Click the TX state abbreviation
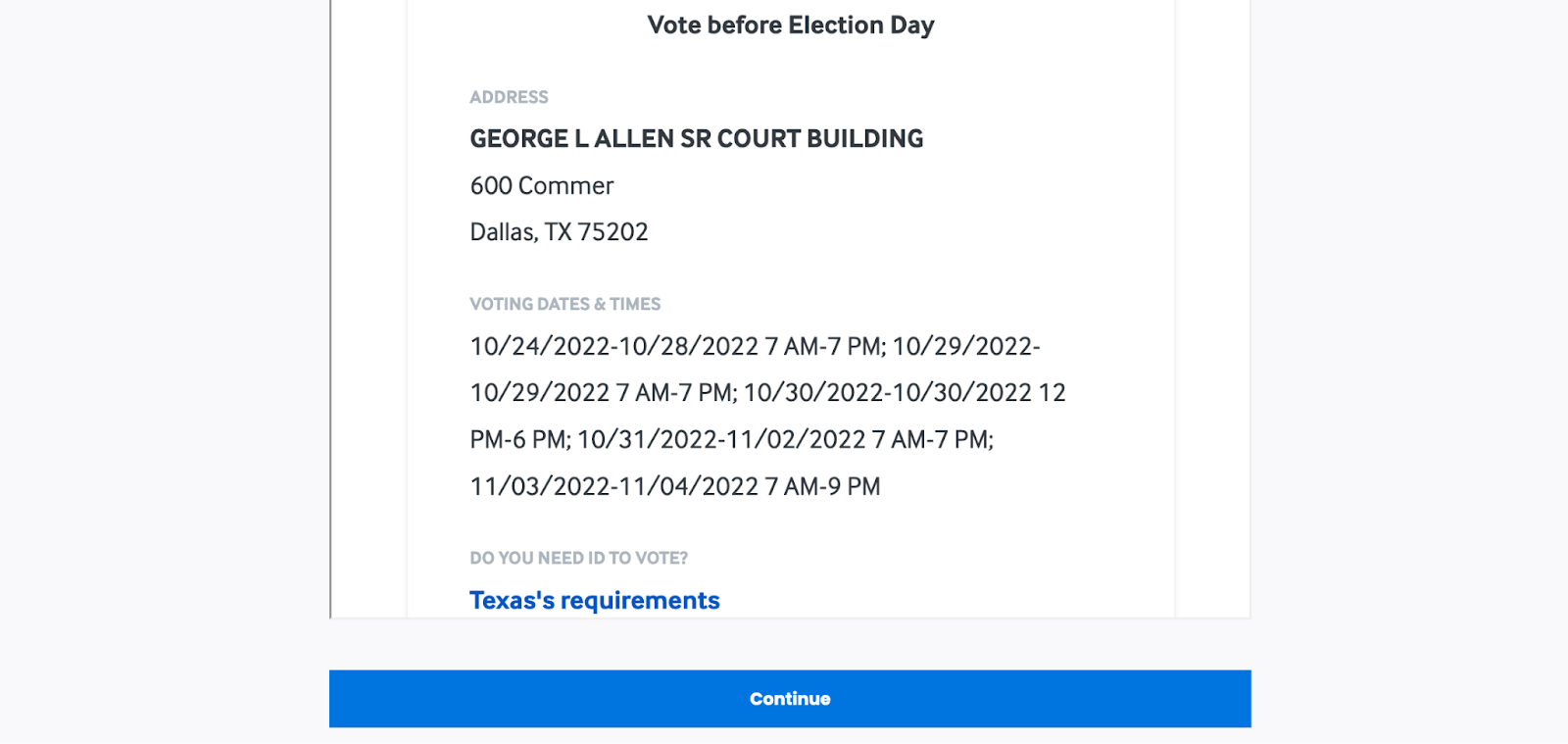Viewport: 1568px width, 744px height. pyautogui.click(x=558, y=232)
